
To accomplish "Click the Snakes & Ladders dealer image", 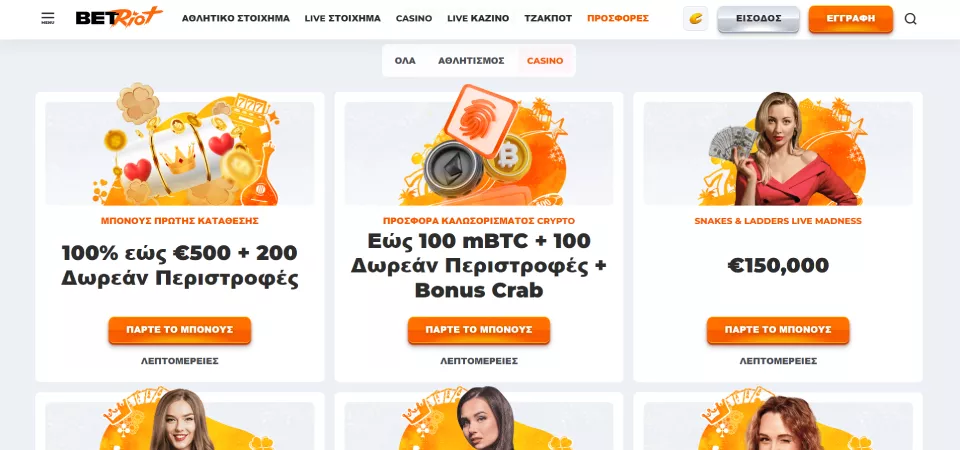I will (778, 148).
